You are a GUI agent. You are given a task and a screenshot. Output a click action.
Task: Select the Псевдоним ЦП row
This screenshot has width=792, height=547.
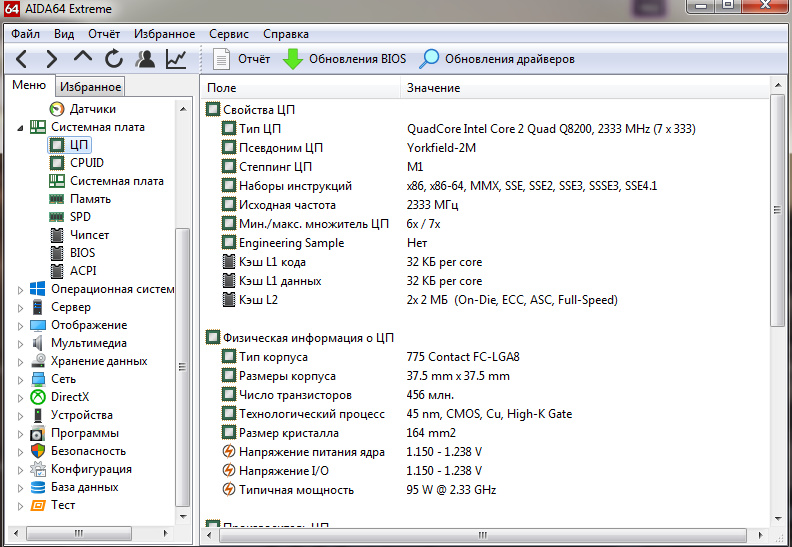point(485,148)
